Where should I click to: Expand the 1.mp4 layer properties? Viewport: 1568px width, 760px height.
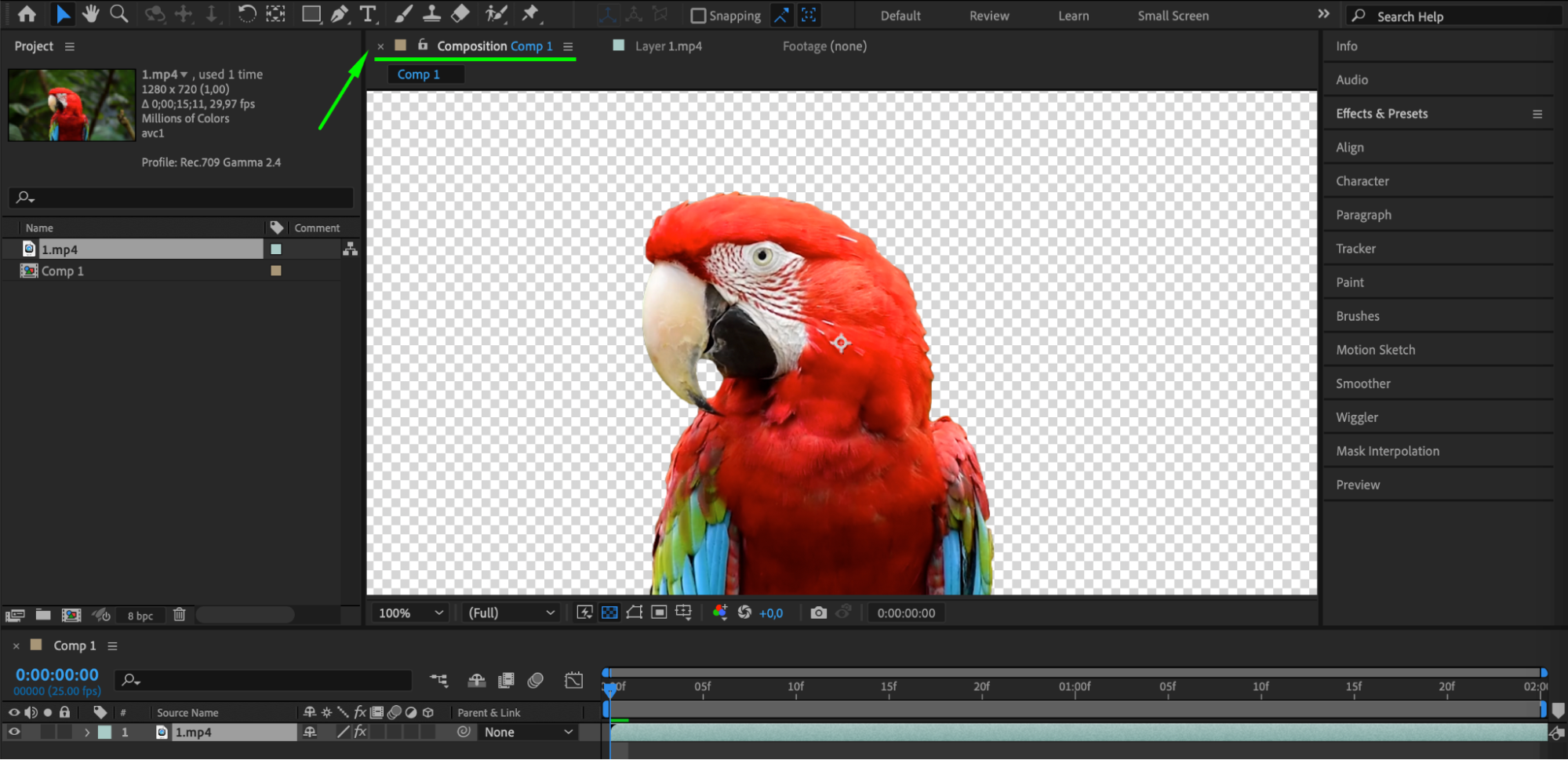[87, 732]
